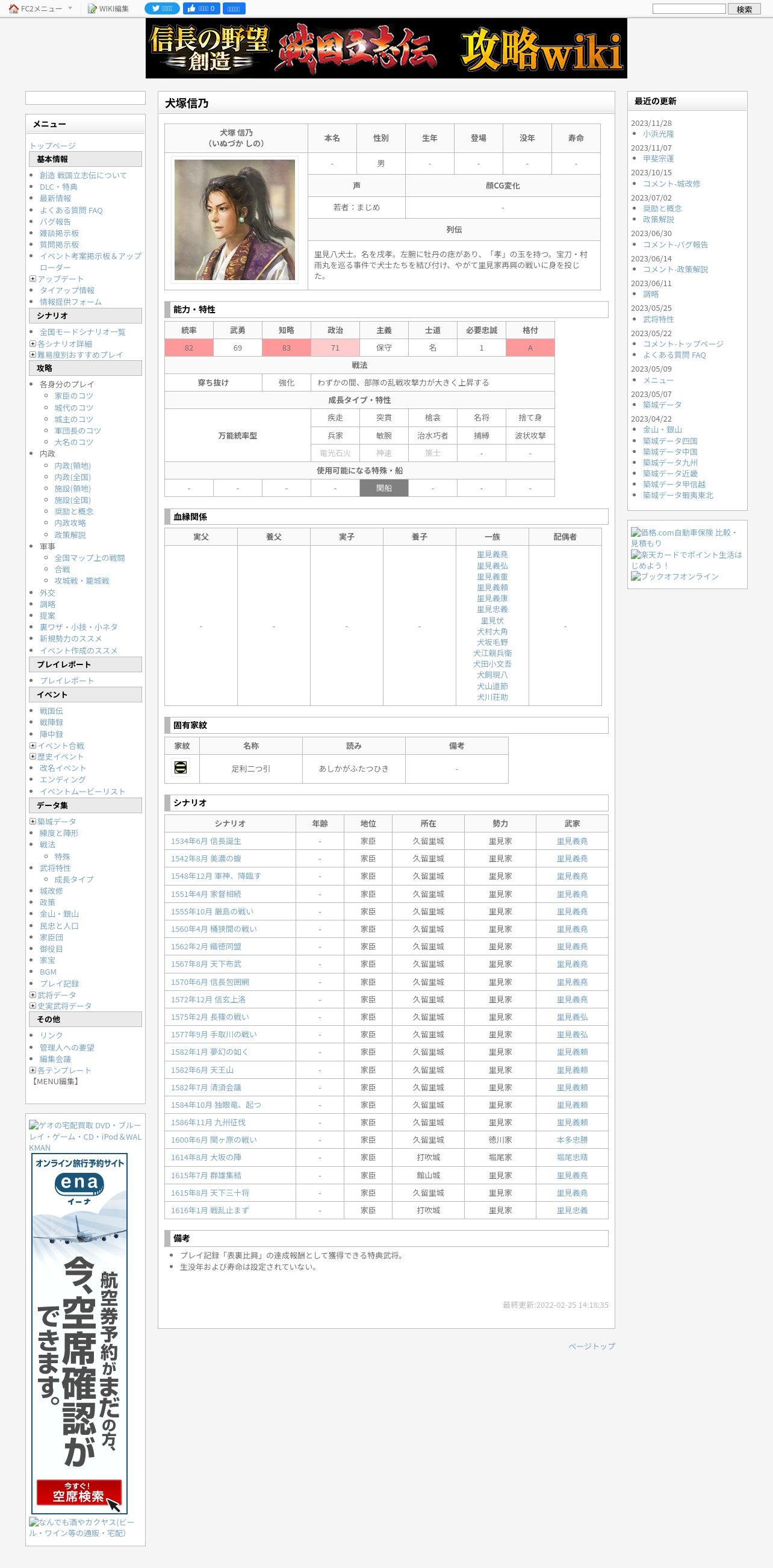
Task: Open relative 里見義堯 in 一族 column
Action: click(x=492, y=555)
